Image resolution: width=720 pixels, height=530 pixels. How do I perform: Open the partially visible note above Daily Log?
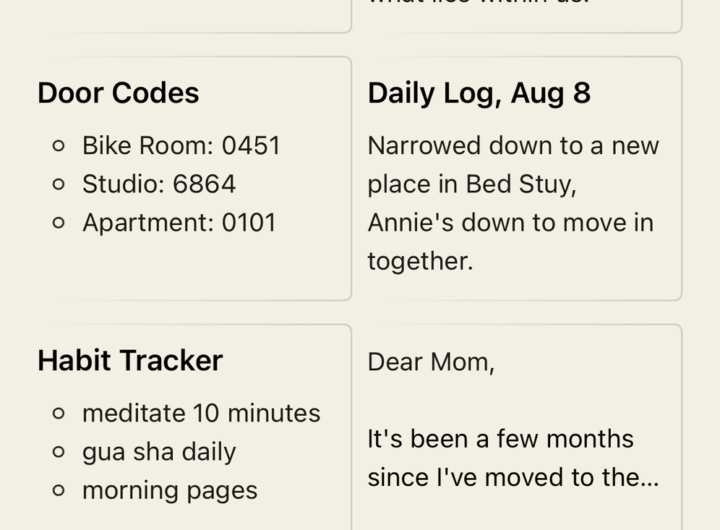(516, 14)
